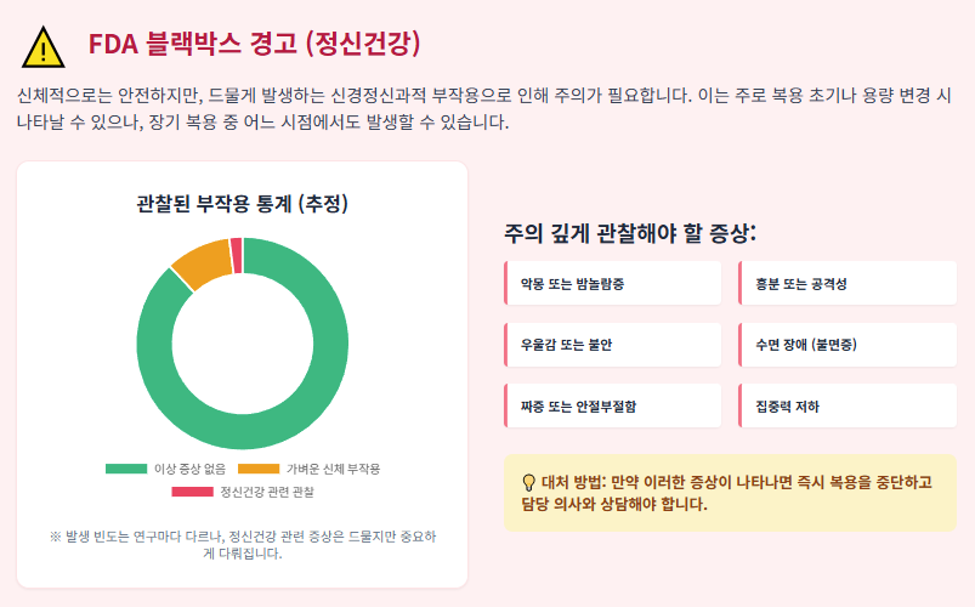Select the 수면 장애 (불면증) symptom card

848,345
